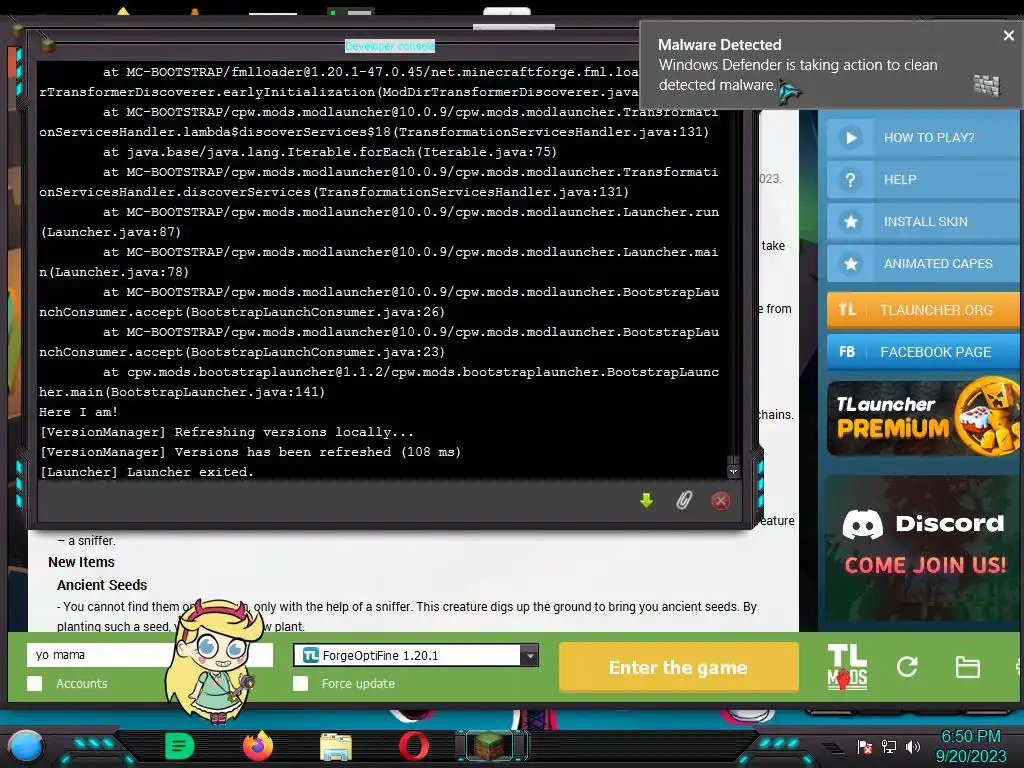
Task: Click the 'Refreshing versions locally...' console line
Action: click(x=226, y=432)
